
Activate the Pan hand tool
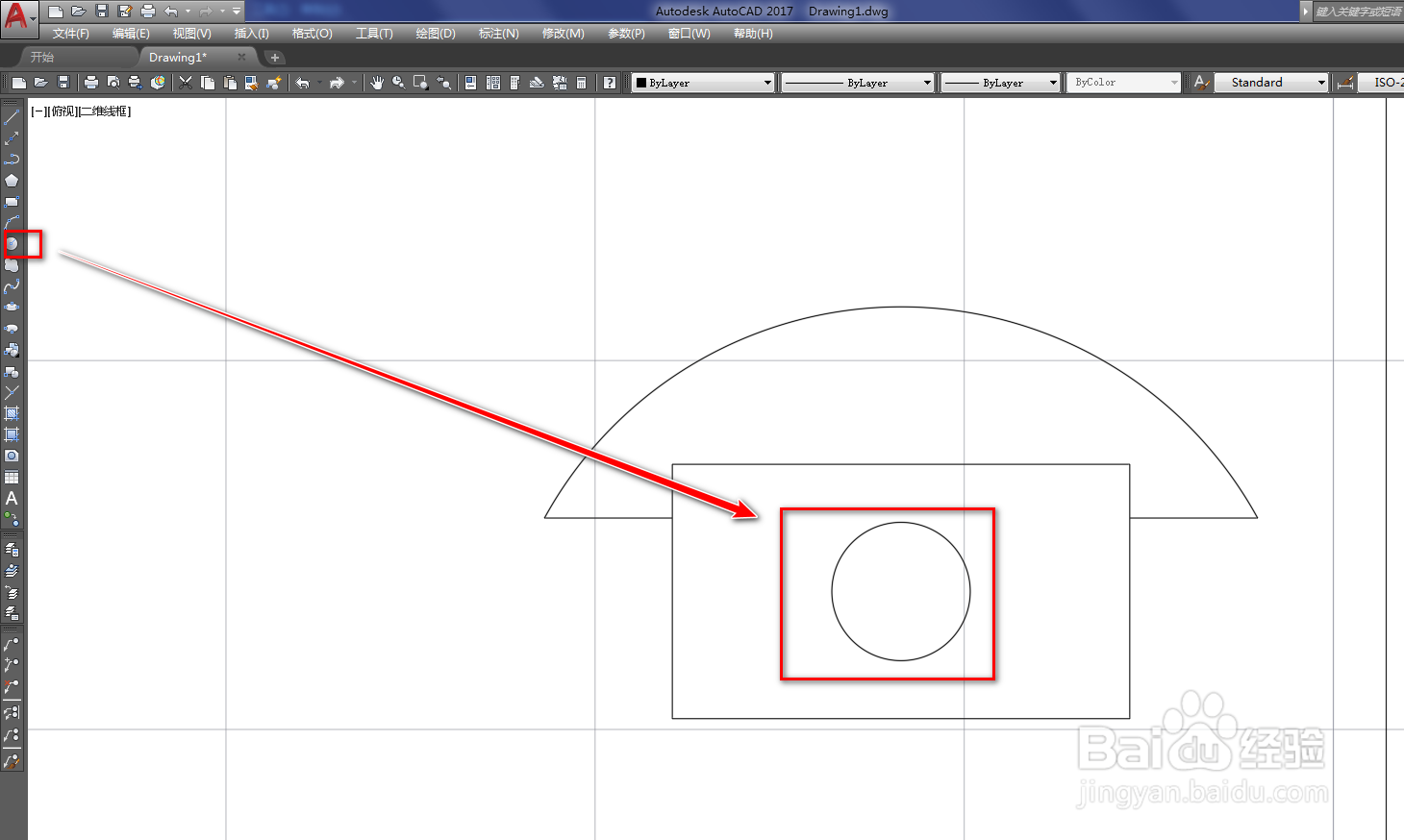click(x=377, y=83)
